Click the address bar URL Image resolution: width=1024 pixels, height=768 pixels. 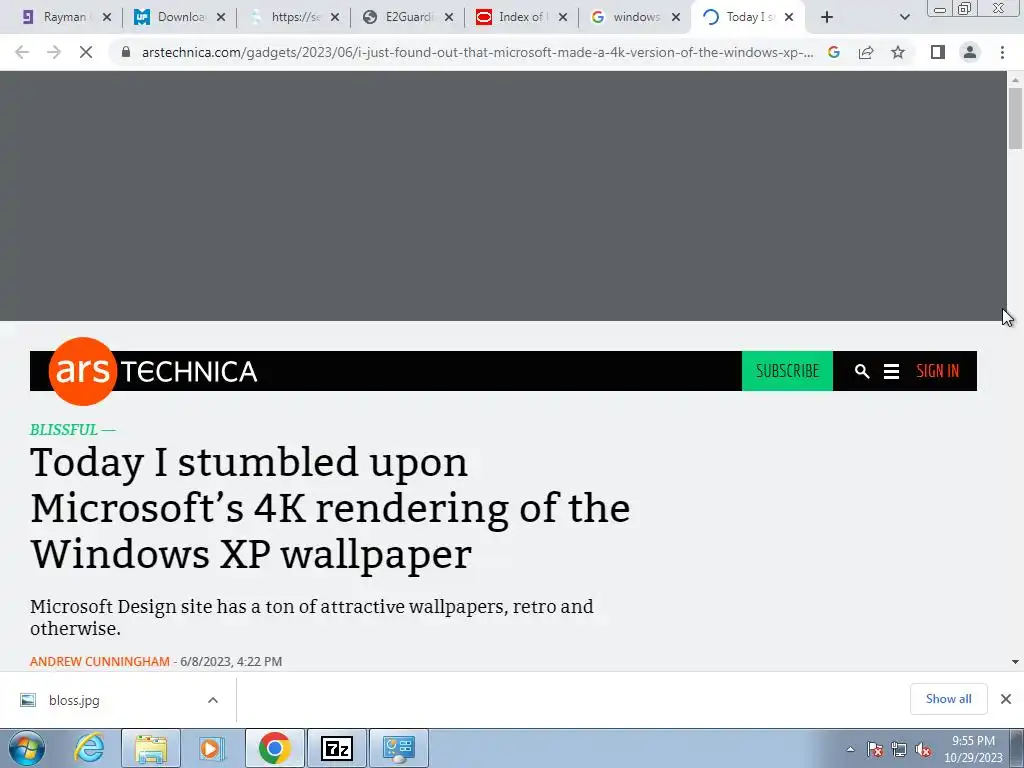[x=477, y=52]
